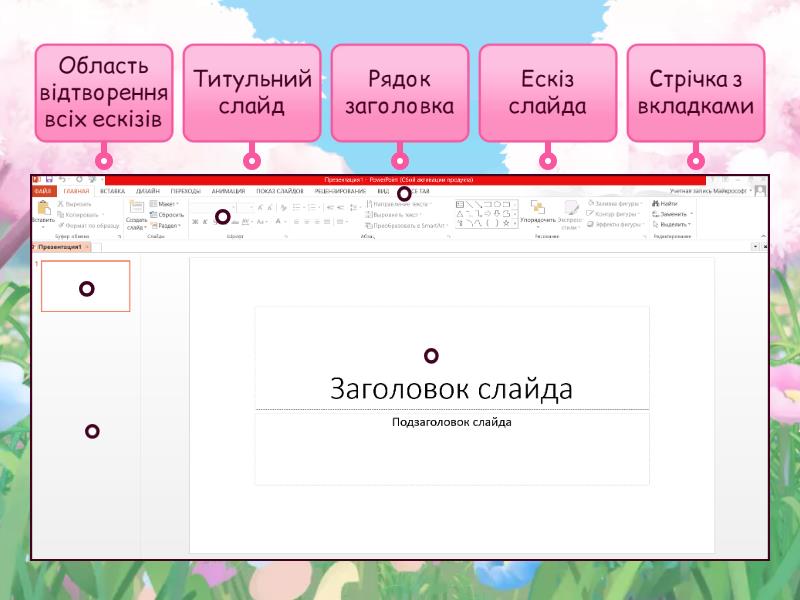Click Сбросить reset slide button
This screenshot has width=800, height=600.
[x=167, y=215]
